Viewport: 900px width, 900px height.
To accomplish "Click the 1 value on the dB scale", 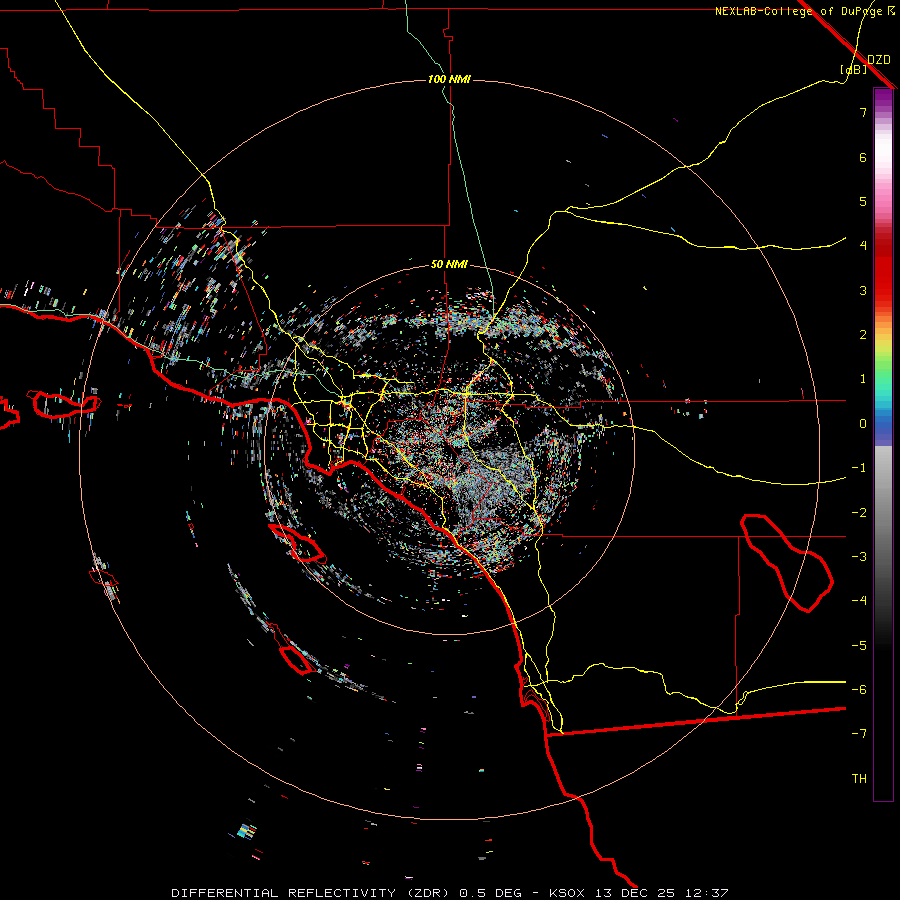I will pos(863,379).
